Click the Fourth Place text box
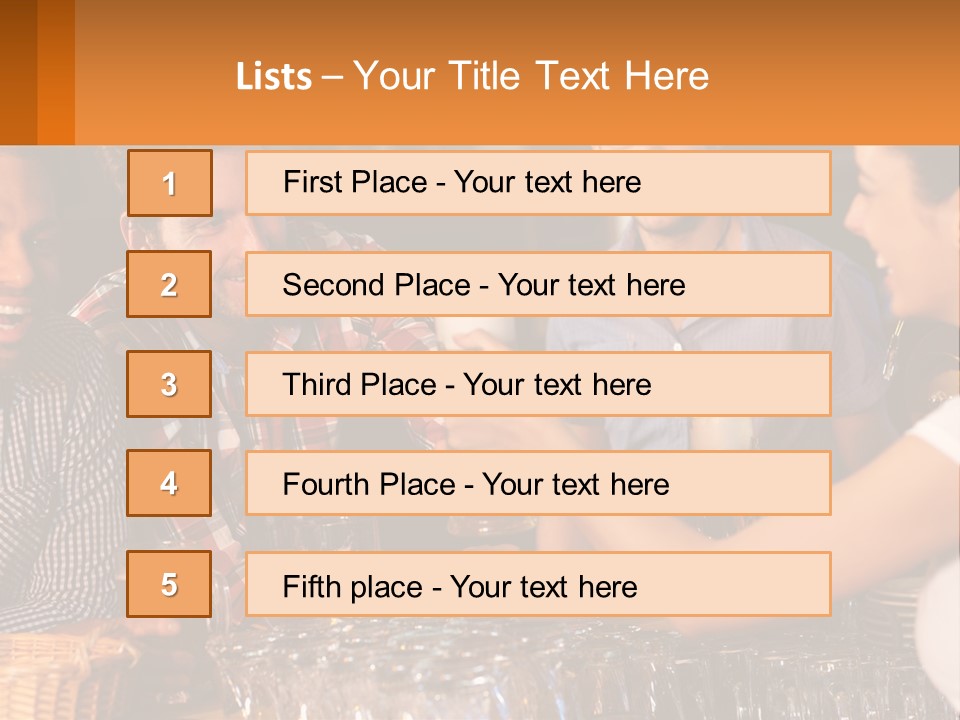The width and height of the screenshot is (960, 720). (x=538, y=483)
